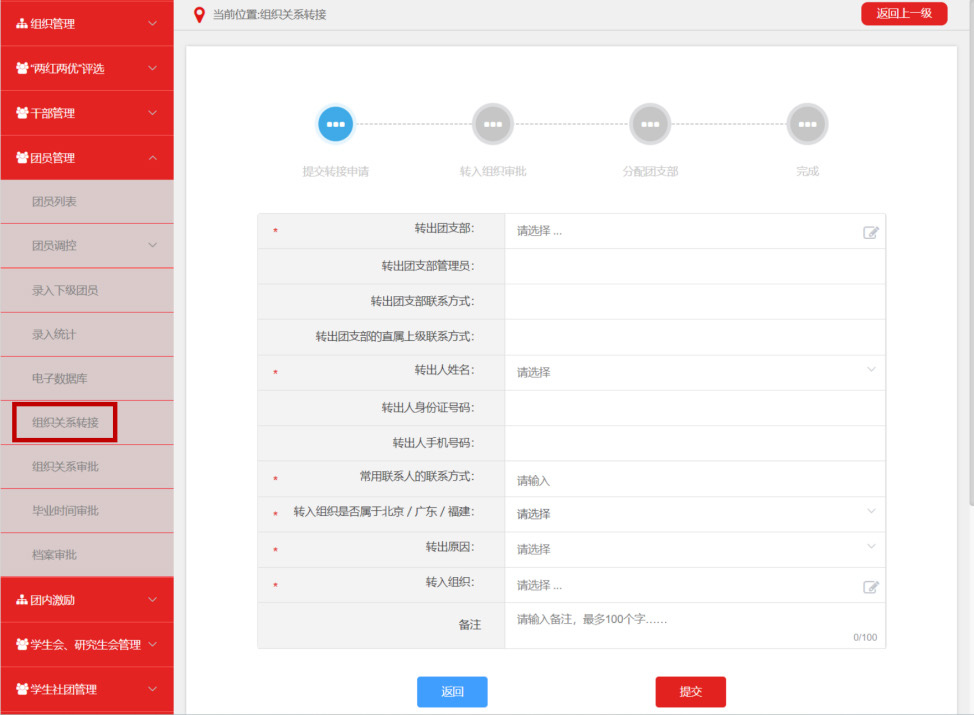Image resolution: width=974 pixels, height=715 pixels.
Task: Click the red location pin icon
Action: [199, 15]
